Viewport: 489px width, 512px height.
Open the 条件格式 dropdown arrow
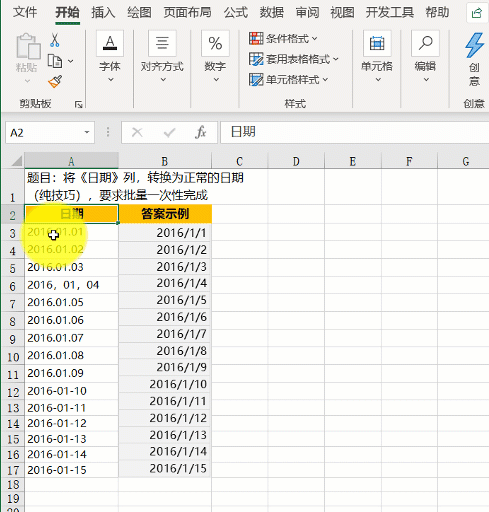point(314,39)
